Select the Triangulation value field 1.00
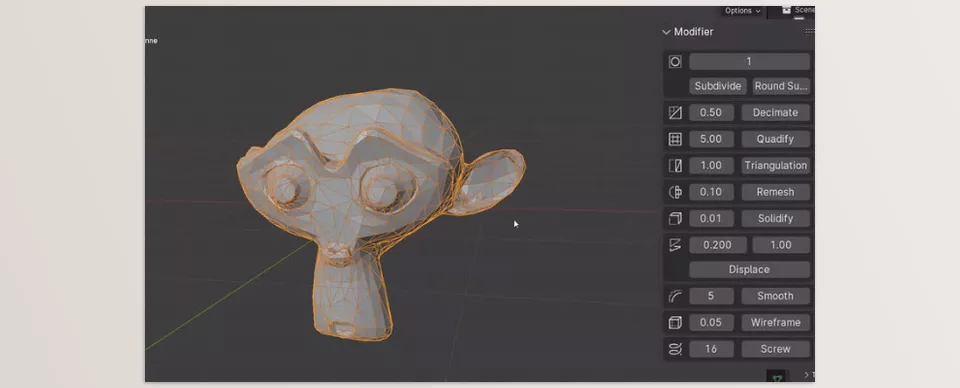The width and height of the screenshot is (960, 388). tap(711, 165)
